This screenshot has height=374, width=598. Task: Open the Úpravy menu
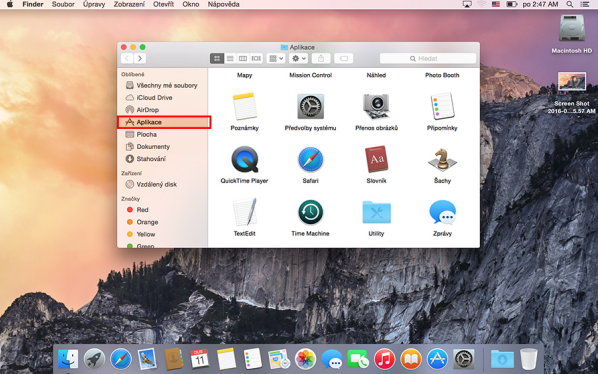pos(94,4)
